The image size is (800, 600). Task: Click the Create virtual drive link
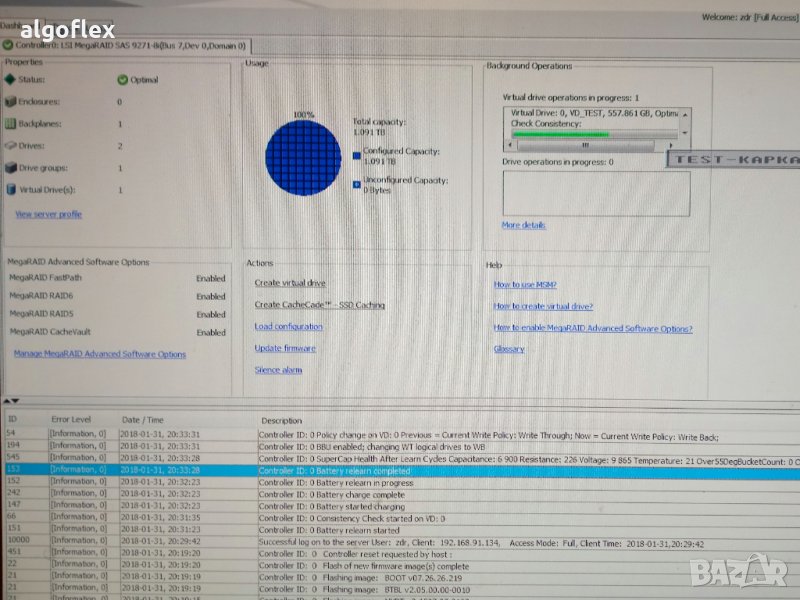click(290, 283)
